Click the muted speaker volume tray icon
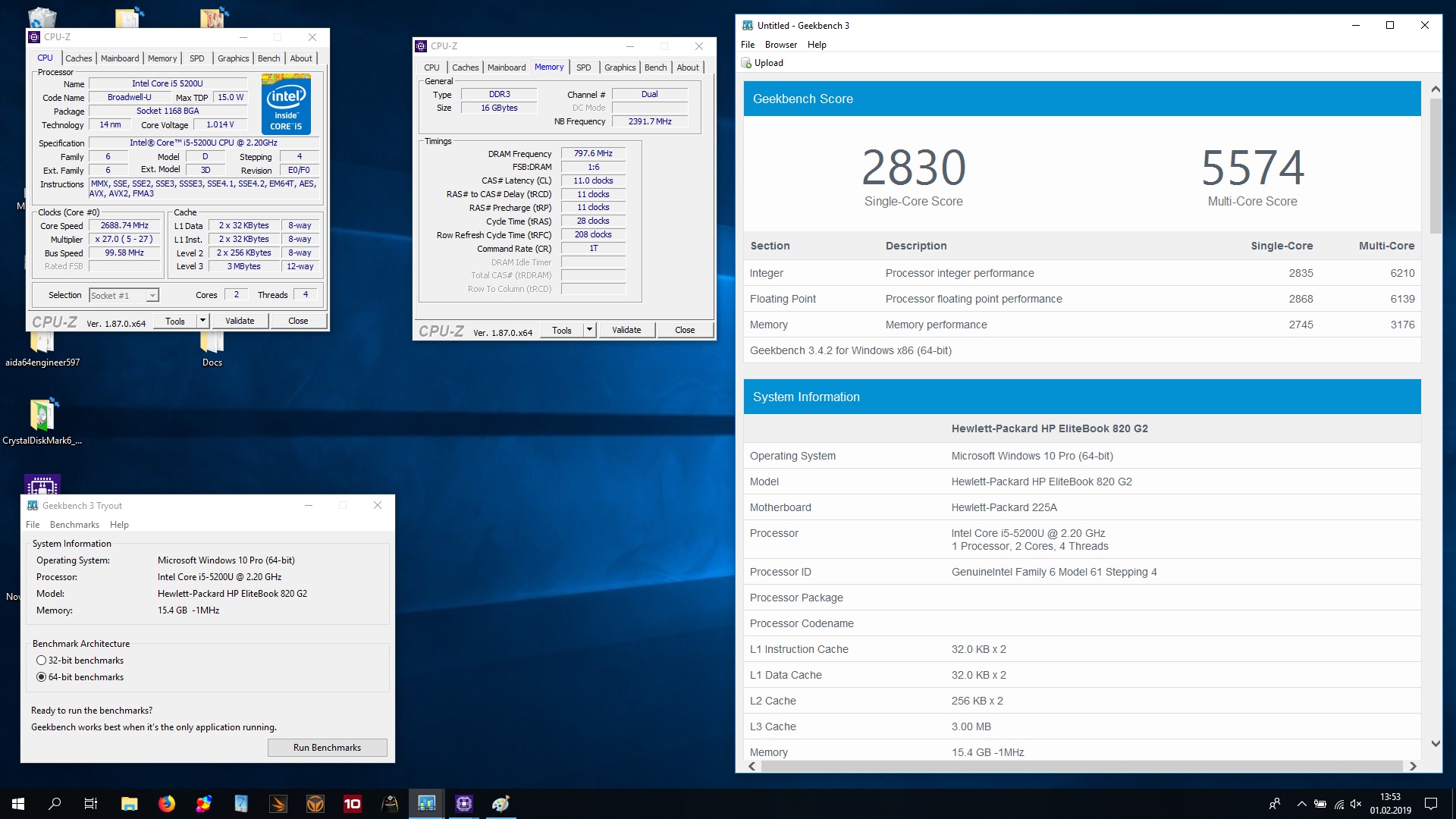Image resolution: width=1456 pixels, height=819 pixels. 1357,804
